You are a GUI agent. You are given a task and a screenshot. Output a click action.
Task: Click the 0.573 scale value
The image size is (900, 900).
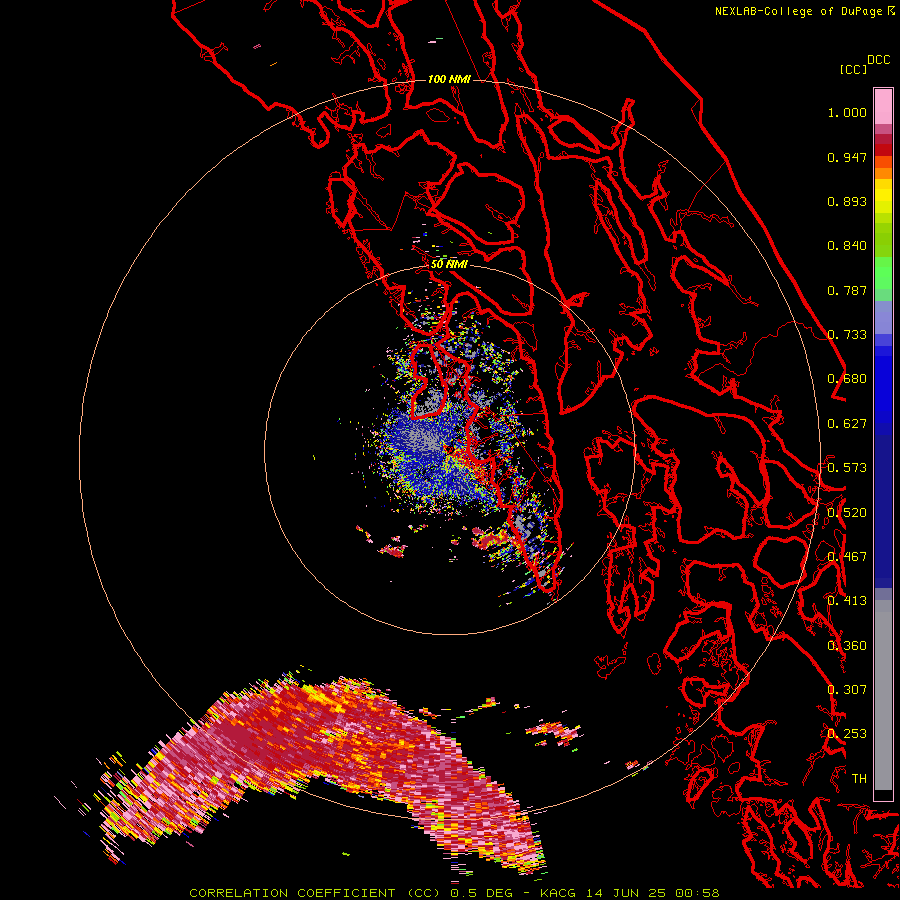coord(847,468)
